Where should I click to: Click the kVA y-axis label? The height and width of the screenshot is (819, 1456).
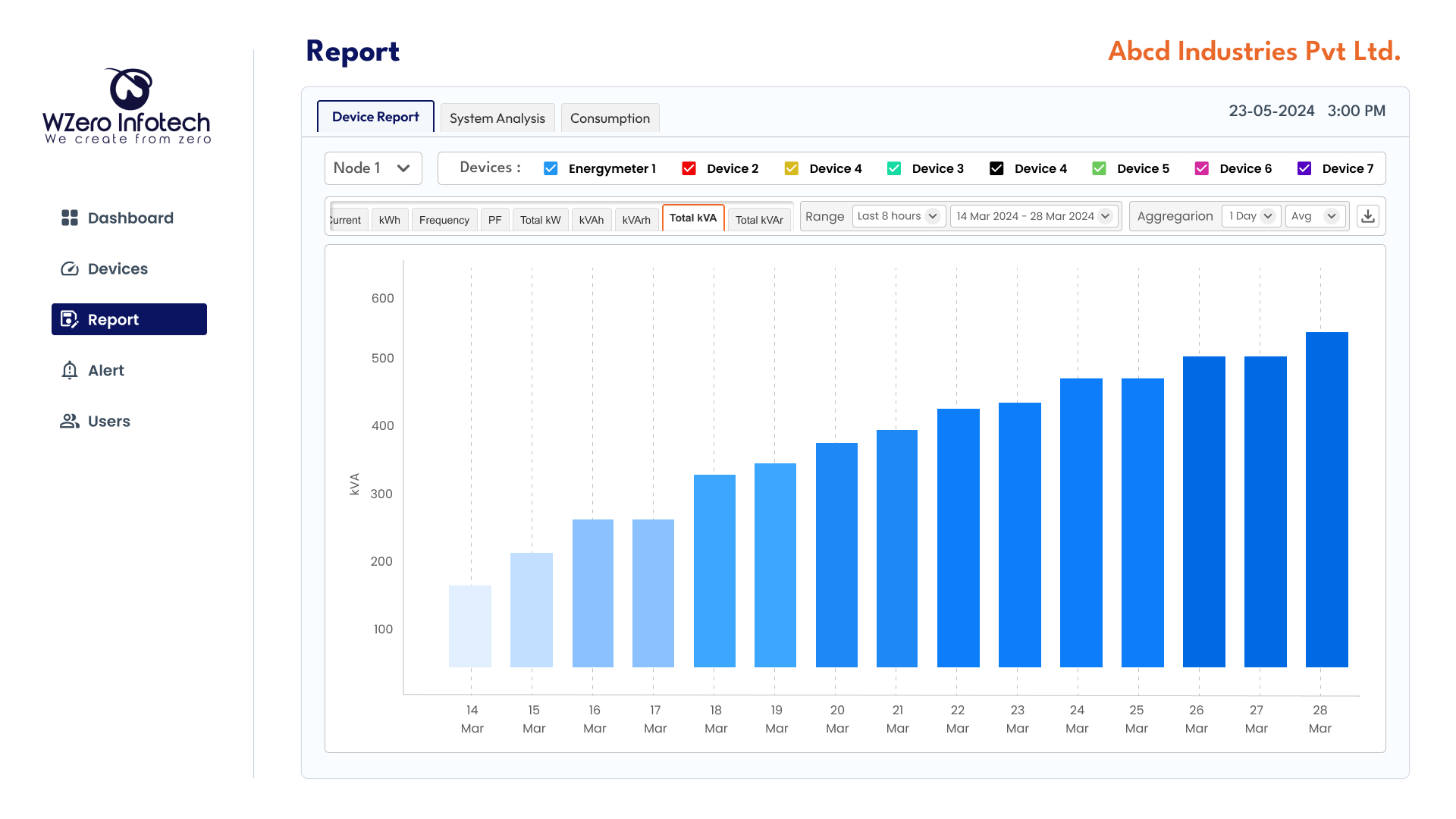tap(354, 485)
